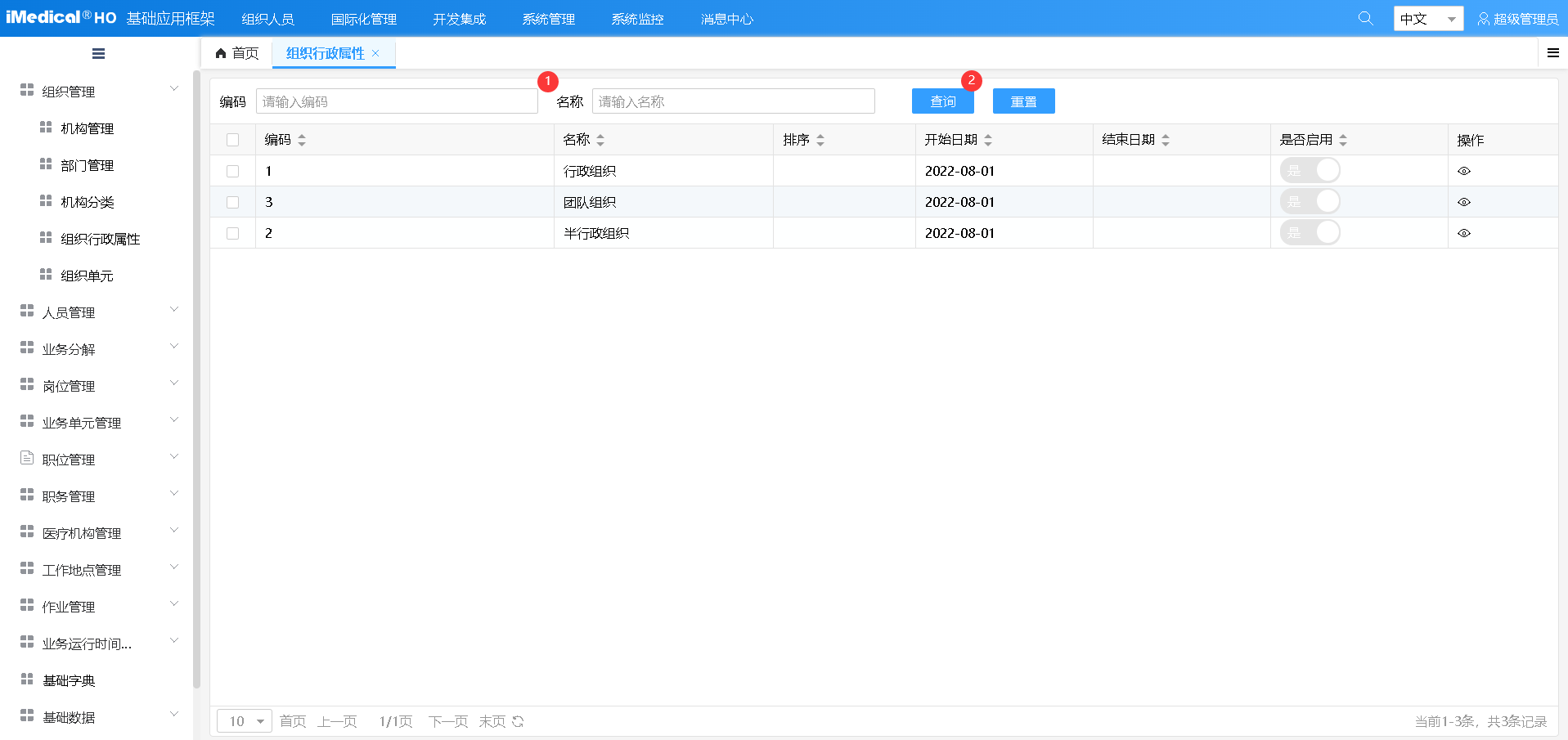
Task: Open the 系统管理 top menu
Action: [548, 19]
